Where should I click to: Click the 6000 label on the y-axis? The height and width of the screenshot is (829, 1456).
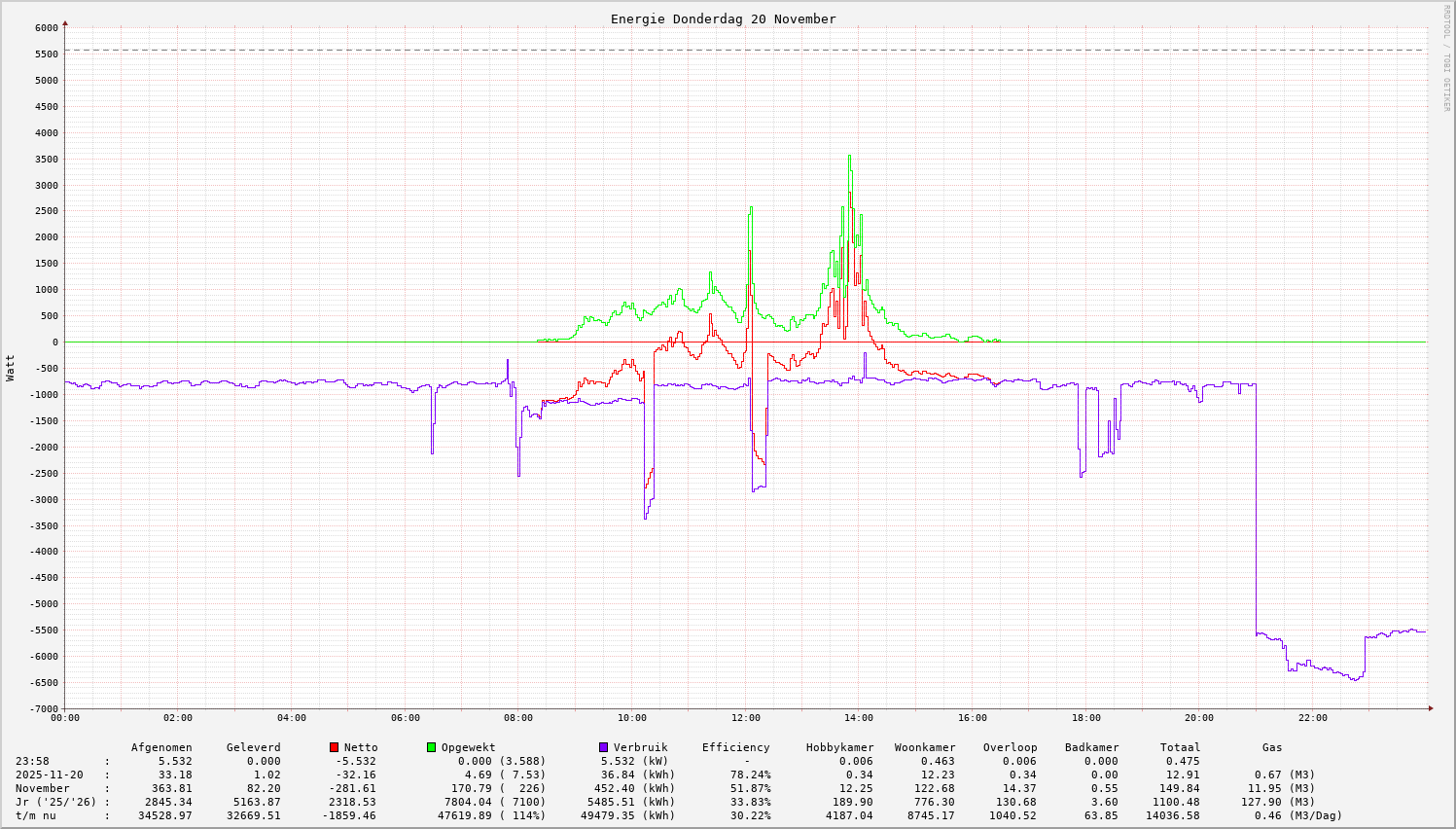[x=46, y=28]
